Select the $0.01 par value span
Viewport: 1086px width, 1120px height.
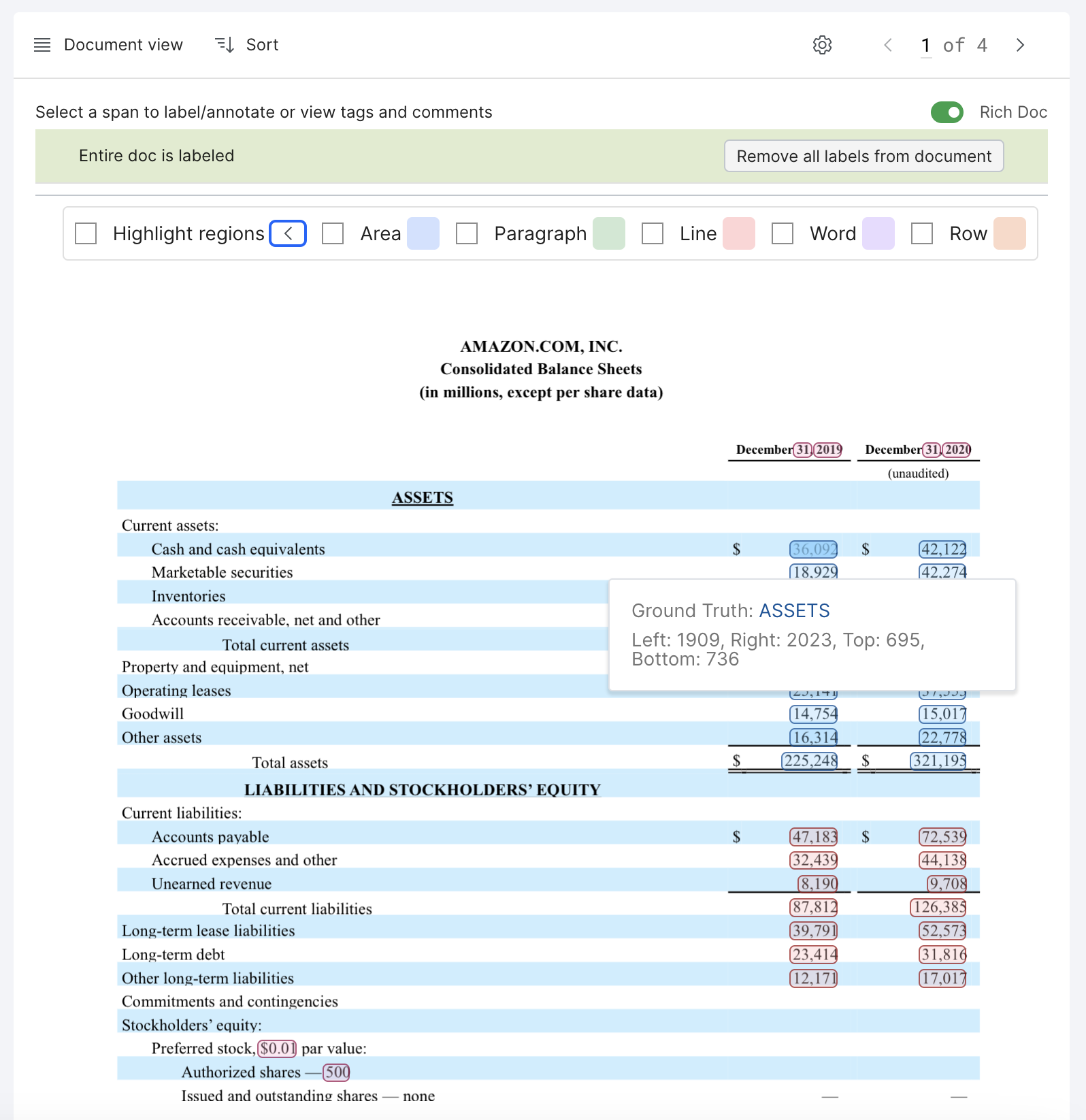click(x=278, y=1049)
